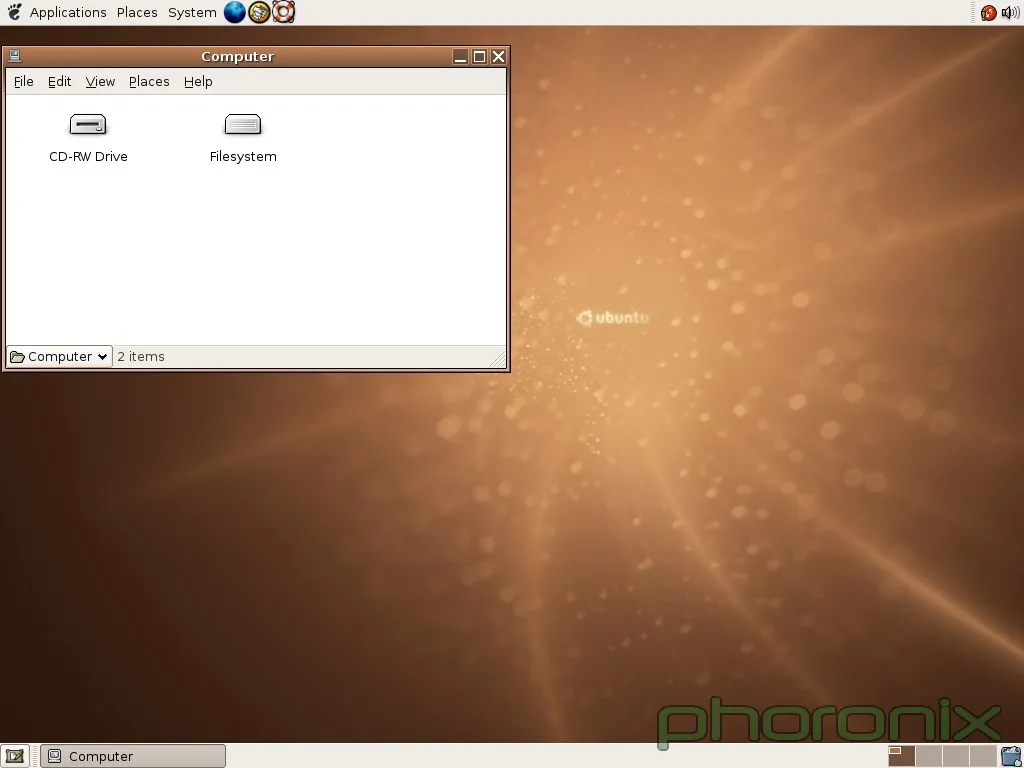
Task: Switch to the first workspace
Action: click(901, 756)
